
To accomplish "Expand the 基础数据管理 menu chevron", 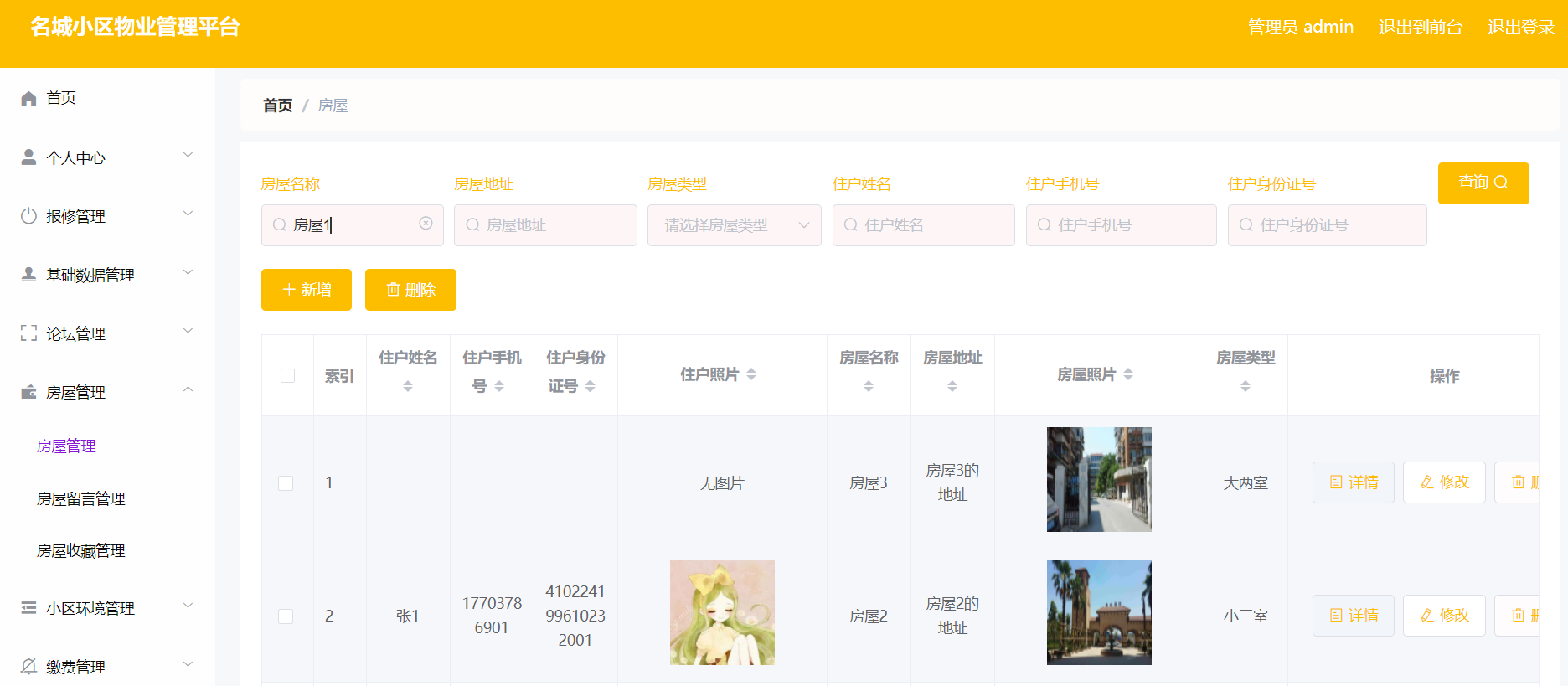I will click(x=188, y=272).
